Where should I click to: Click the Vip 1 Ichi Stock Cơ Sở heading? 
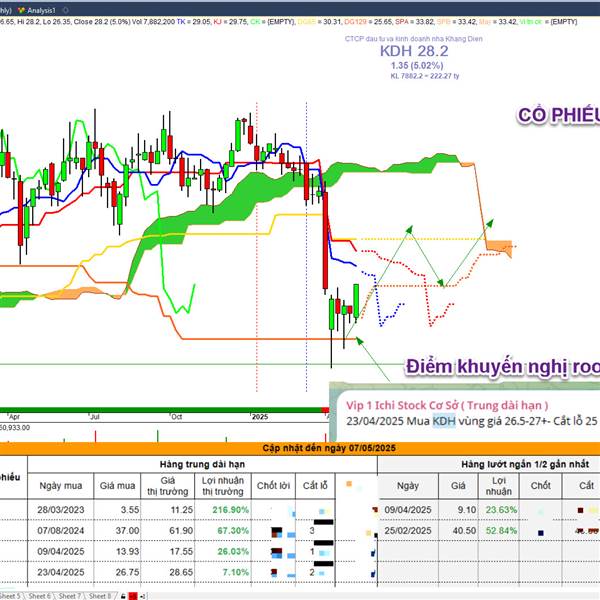click(447, 405)
